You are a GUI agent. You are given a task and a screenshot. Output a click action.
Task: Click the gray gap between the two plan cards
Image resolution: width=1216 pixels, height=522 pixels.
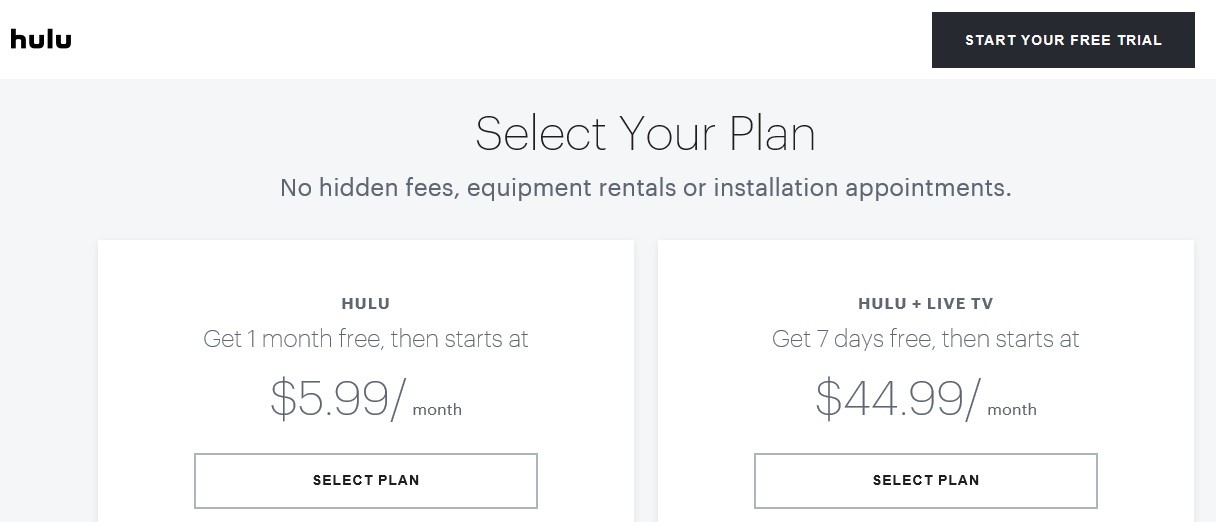[x=646, y=380]
